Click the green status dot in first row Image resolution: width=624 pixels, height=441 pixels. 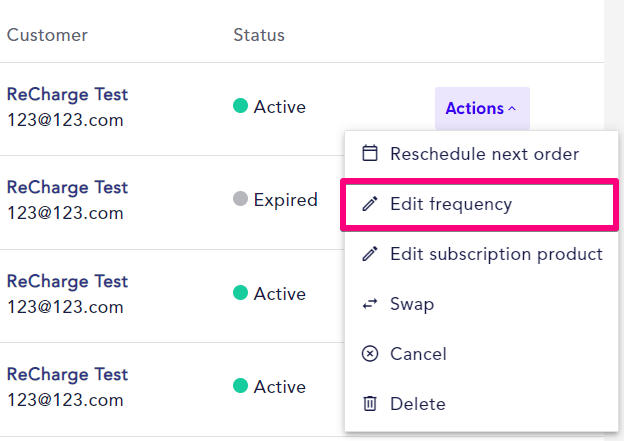coord(240,106)
